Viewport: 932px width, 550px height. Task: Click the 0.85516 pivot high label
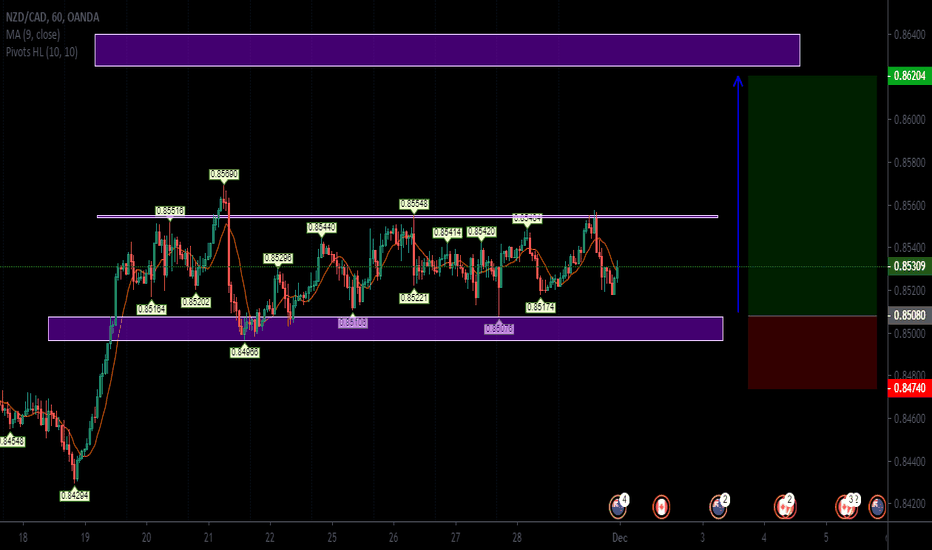169,211
